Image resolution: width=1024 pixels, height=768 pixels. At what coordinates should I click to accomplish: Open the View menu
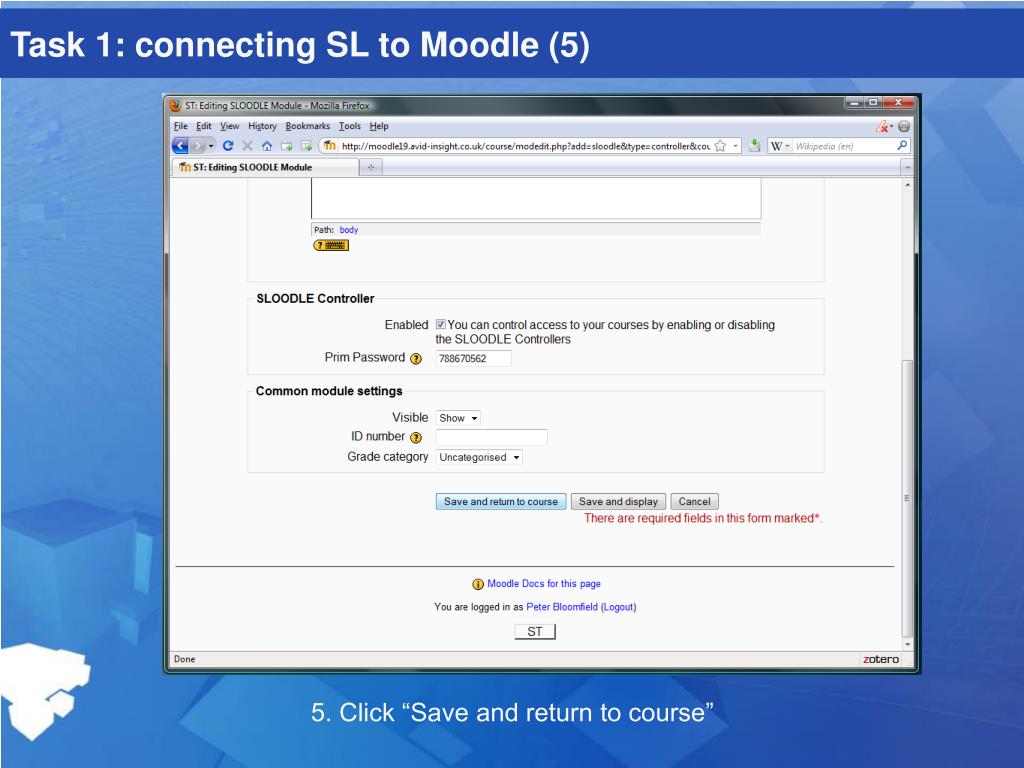(x=229, y=126)
